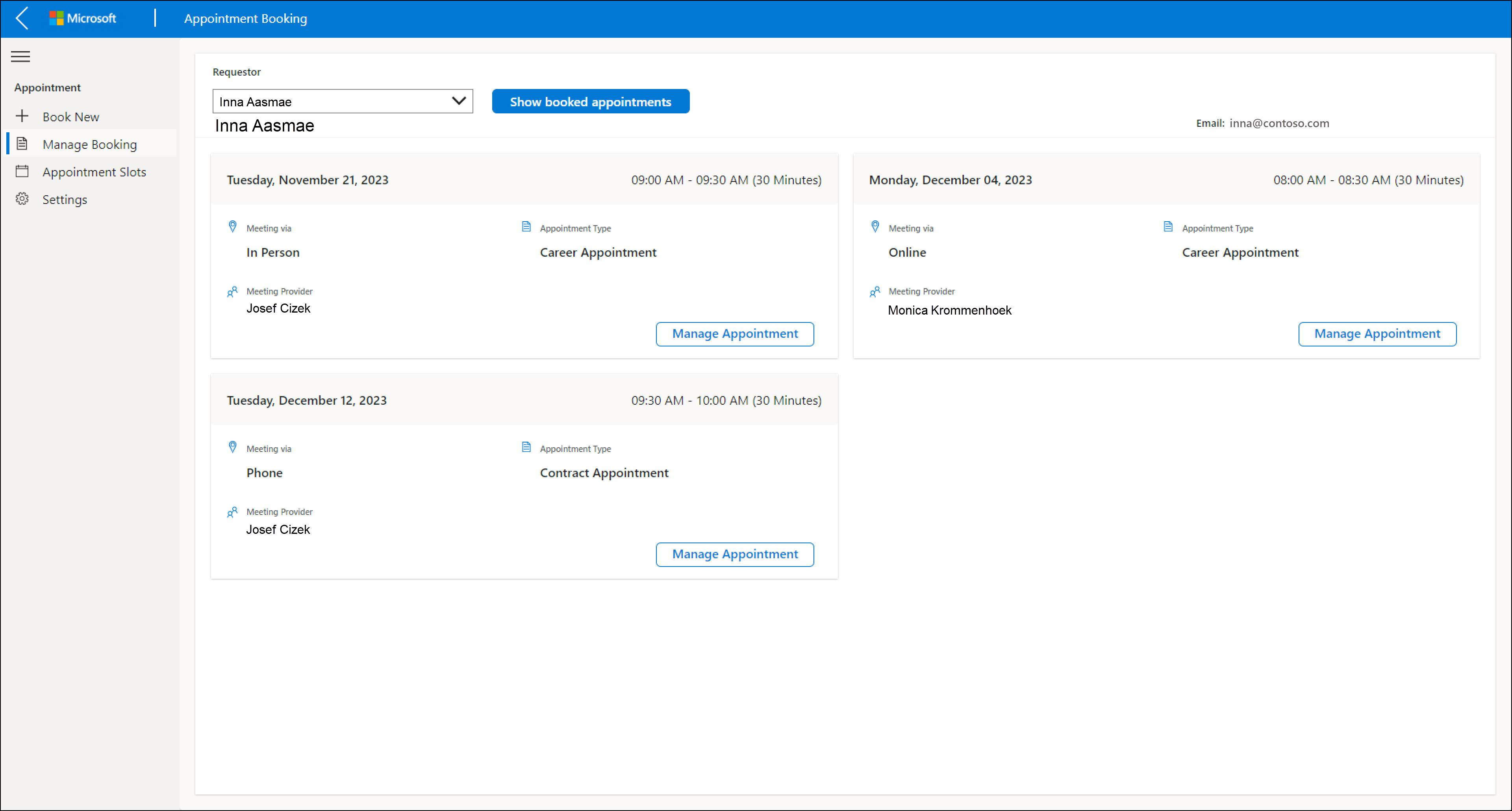Click the meeting provider icon on November 21

233,291
